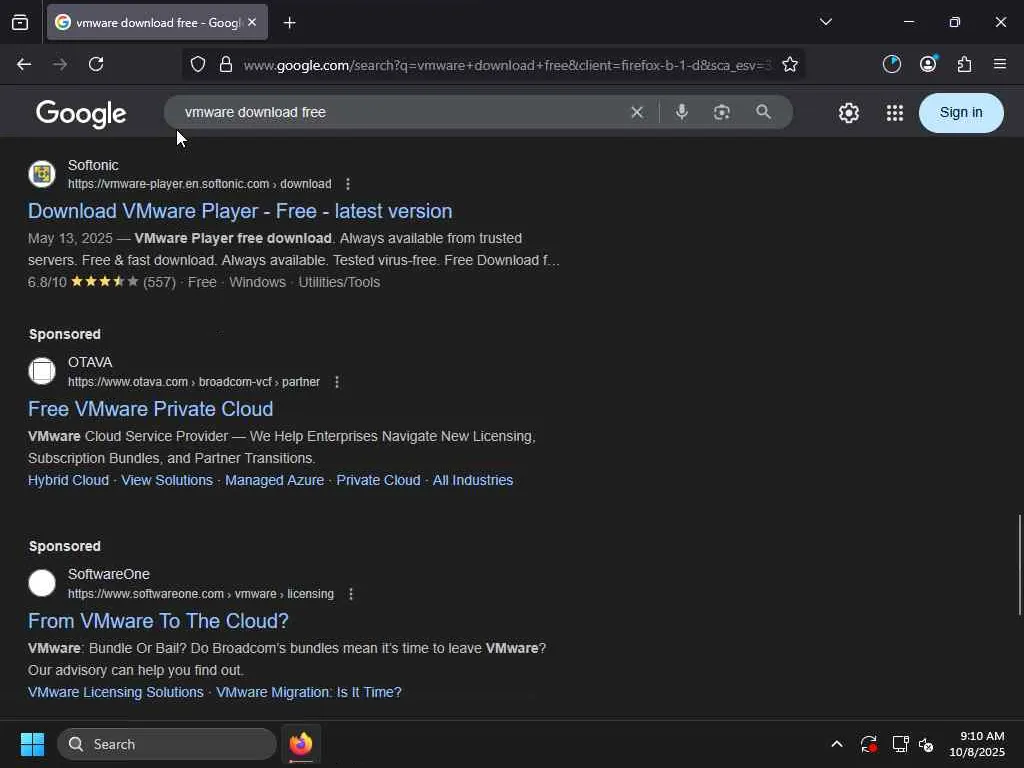Open the All Industries sitelink
This screenshot has height=768, width=1024.
point(473,480)
